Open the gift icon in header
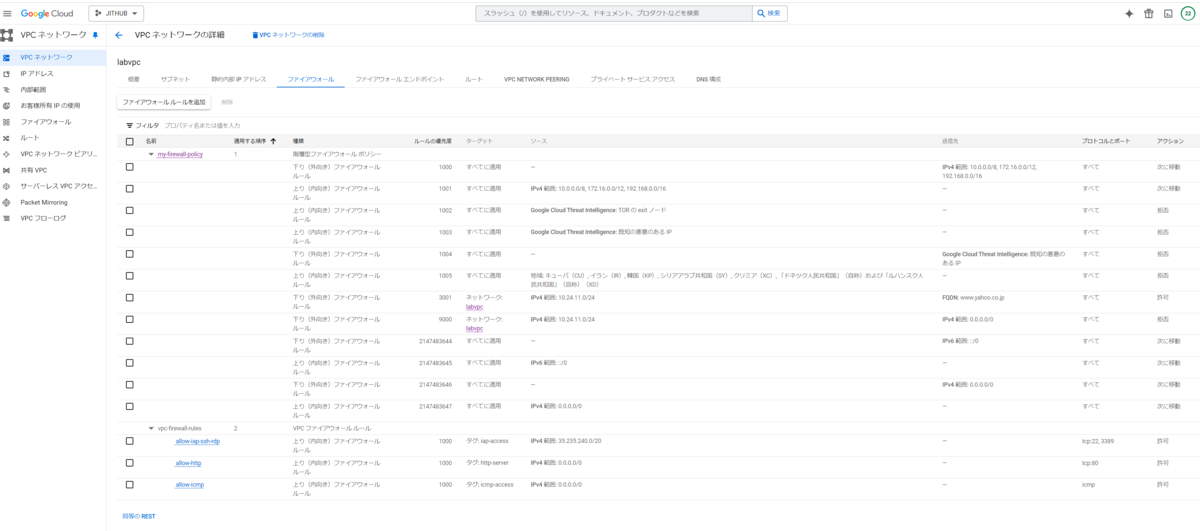 (x=1148, y=13)
